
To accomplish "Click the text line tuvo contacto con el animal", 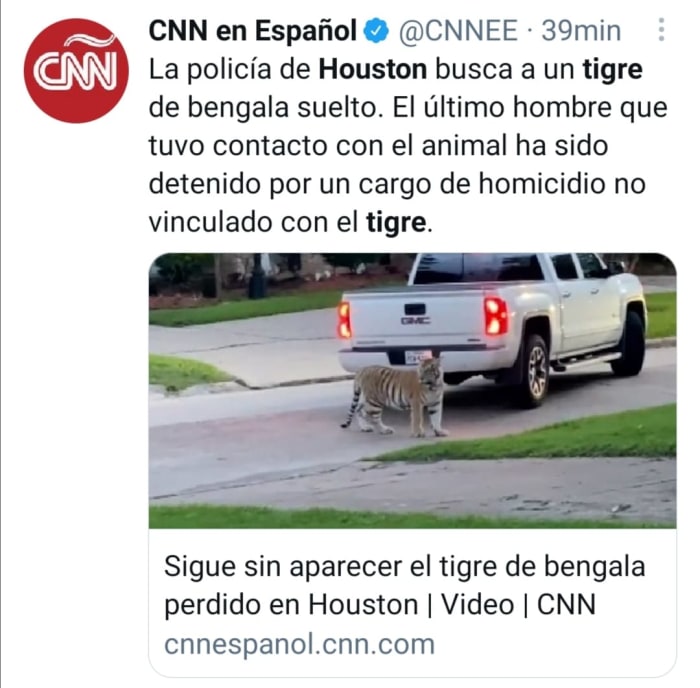I will tap(328, 146).
